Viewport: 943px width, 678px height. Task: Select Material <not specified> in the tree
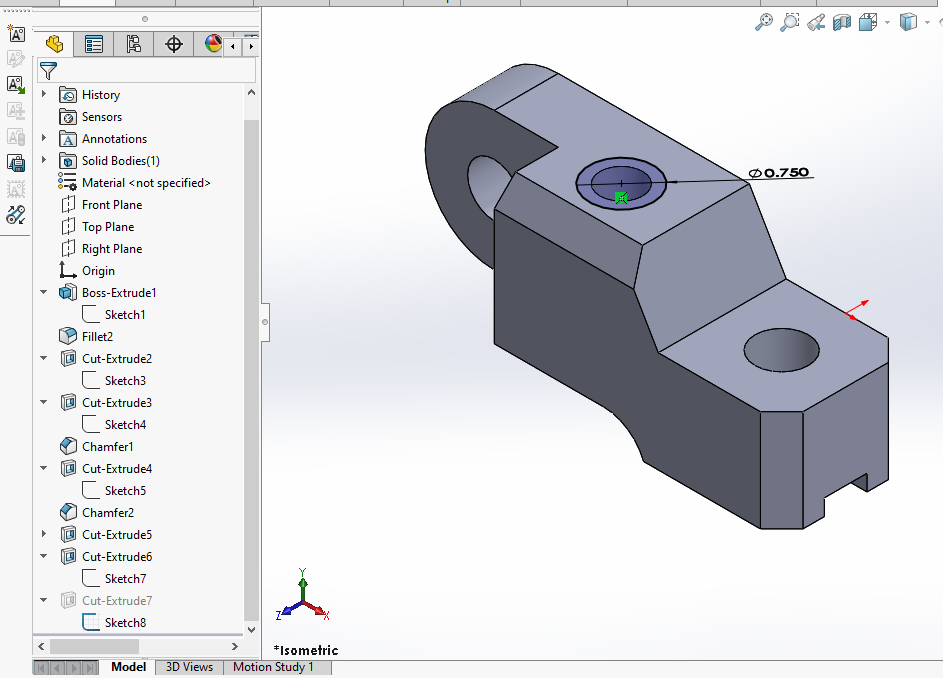coord(146,183)
